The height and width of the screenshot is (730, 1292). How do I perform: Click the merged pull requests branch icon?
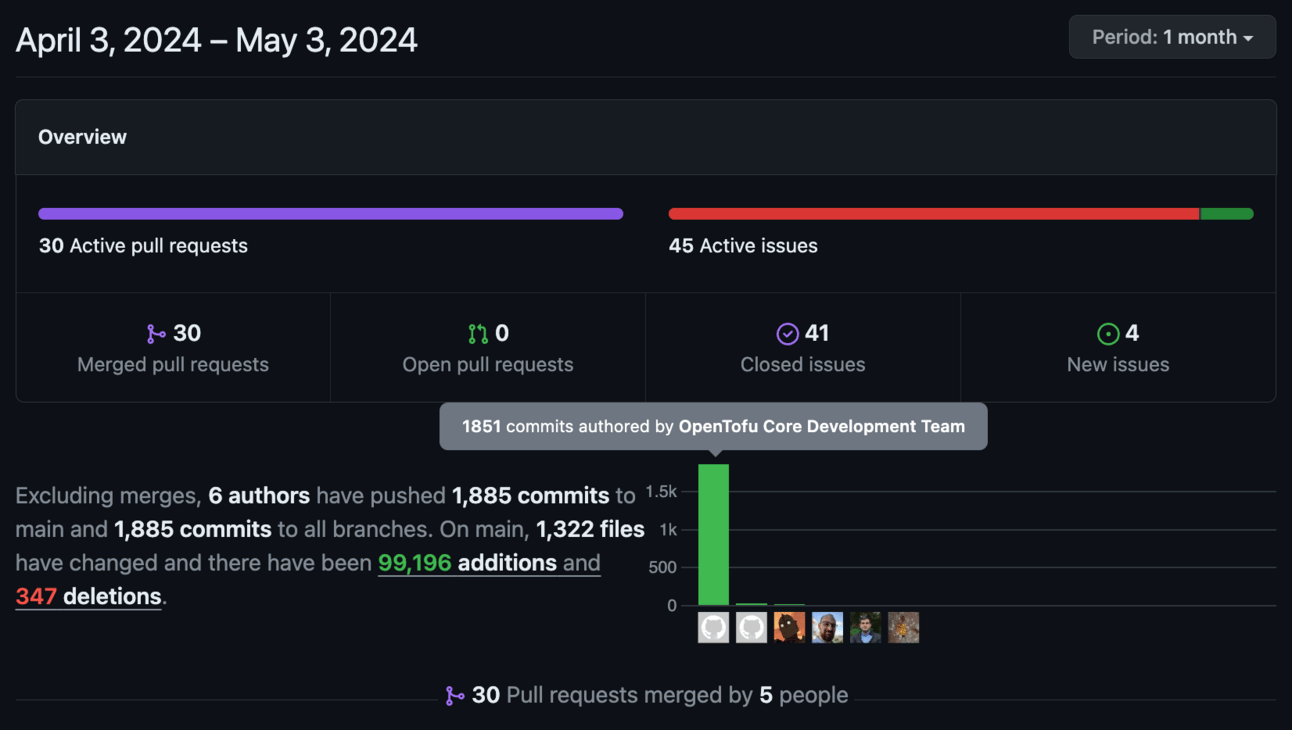coord(156,333)
